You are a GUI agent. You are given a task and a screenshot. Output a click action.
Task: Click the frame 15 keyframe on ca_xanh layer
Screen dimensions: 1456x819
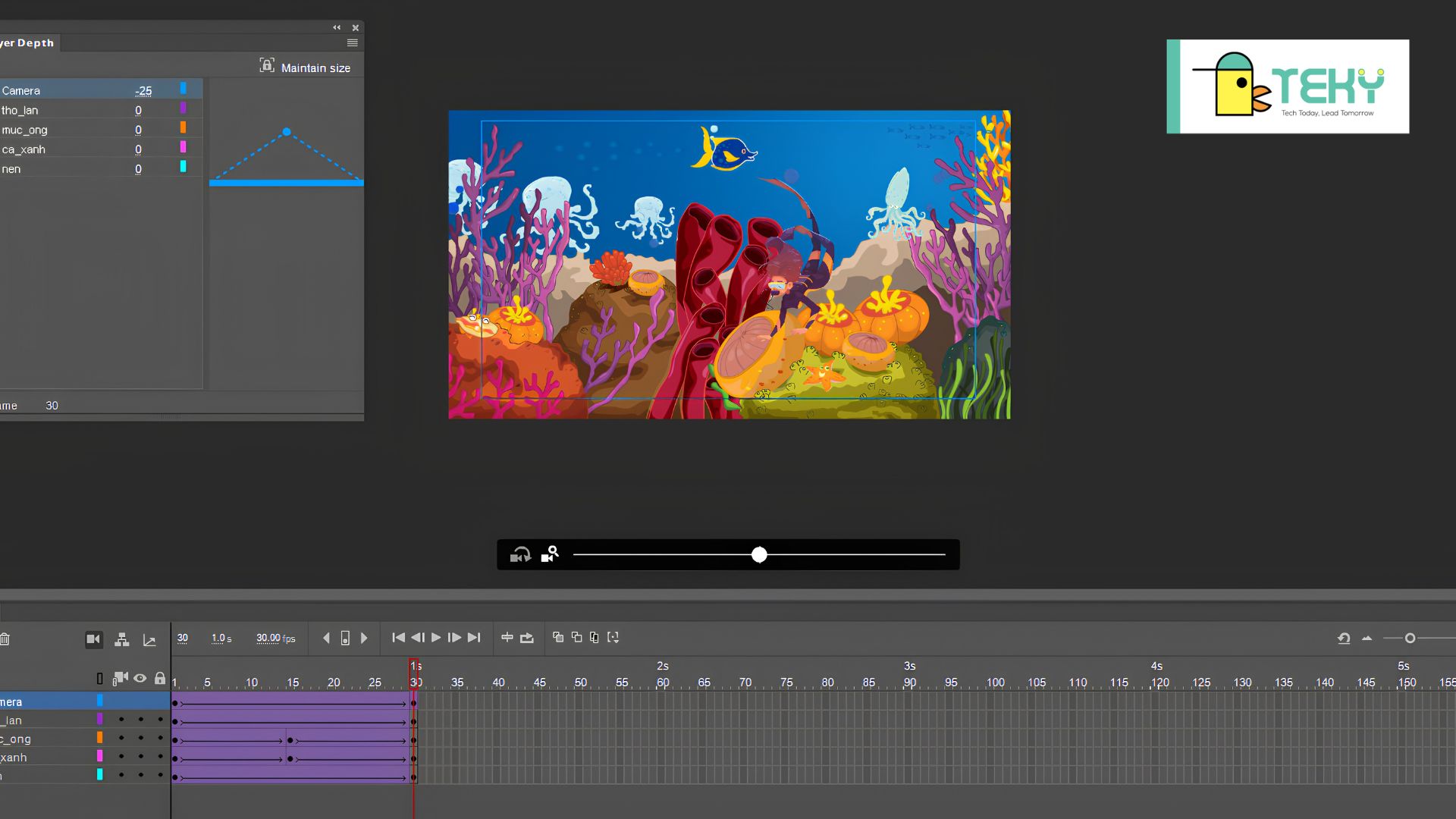[290, 758]
